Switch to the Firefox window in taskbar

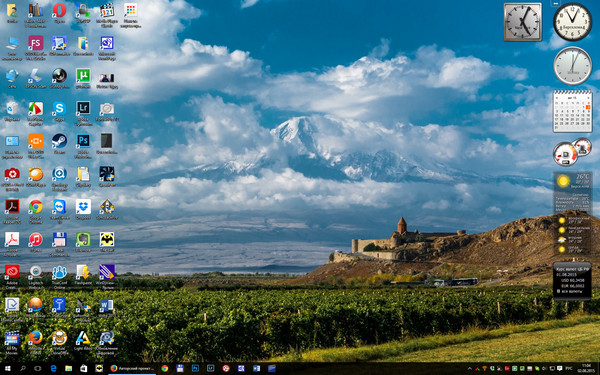[x=132, y=368]
